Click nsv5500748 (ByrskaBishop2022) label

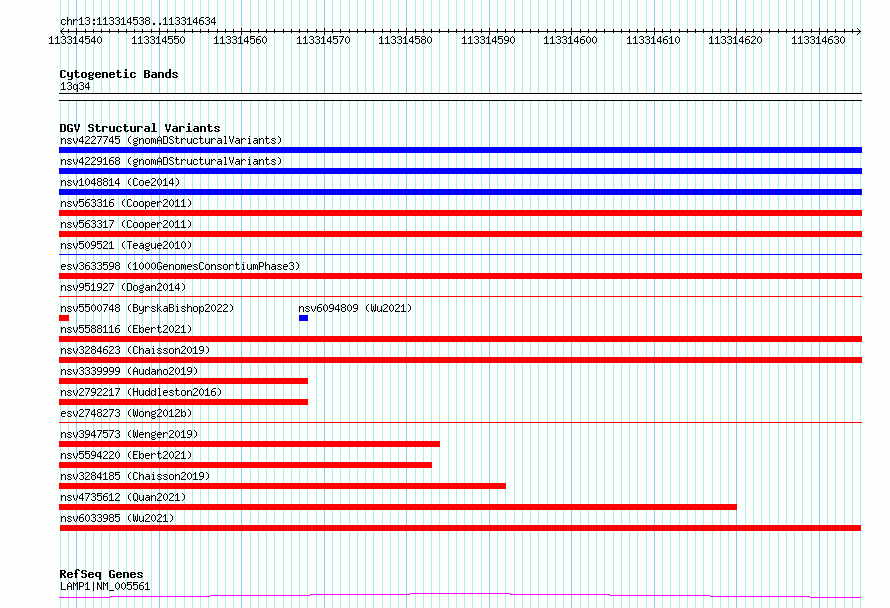pos(147,308)
